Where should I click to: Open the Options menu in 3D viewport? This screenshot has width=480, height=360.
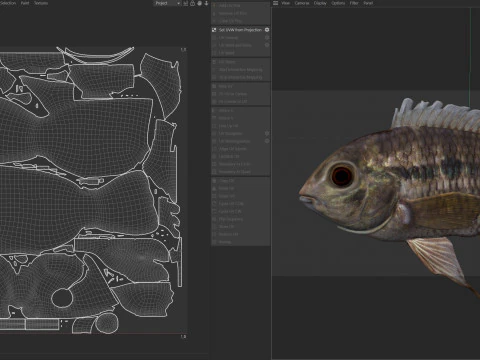338,3
